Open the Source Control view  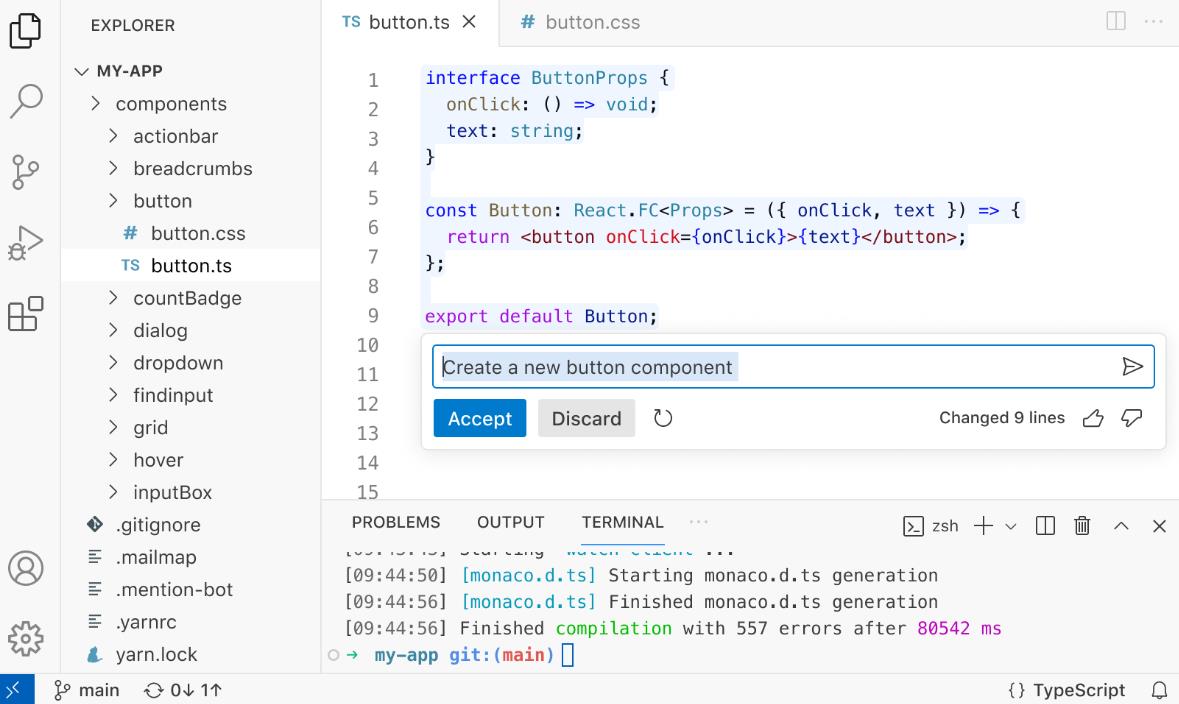tap(26, 172)
